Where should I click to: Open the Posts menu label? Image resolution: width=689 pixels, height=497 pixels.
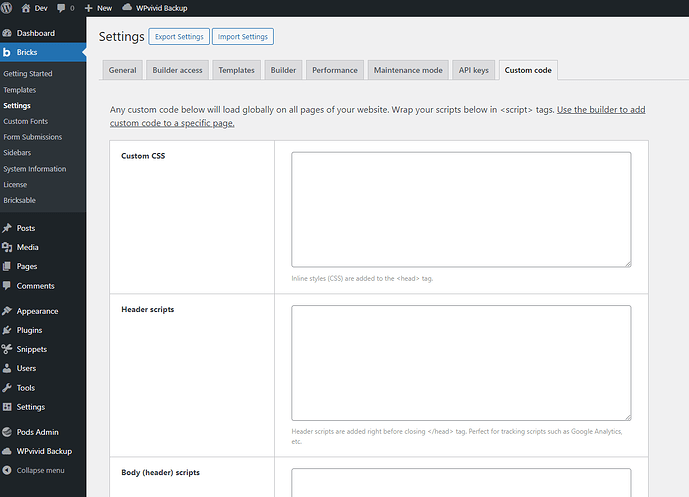[26, 228]
